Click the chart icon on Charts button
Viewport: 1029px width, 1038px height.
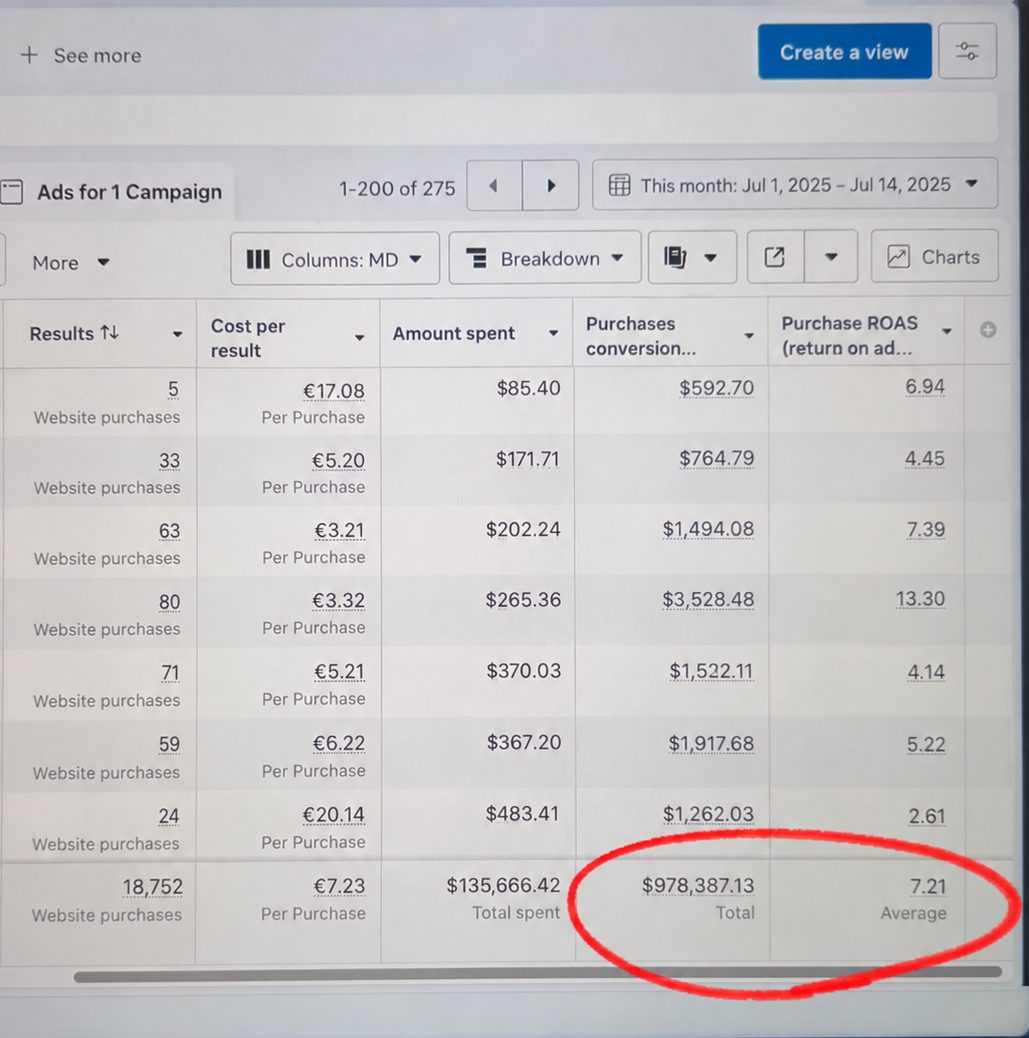click(898, 256)
